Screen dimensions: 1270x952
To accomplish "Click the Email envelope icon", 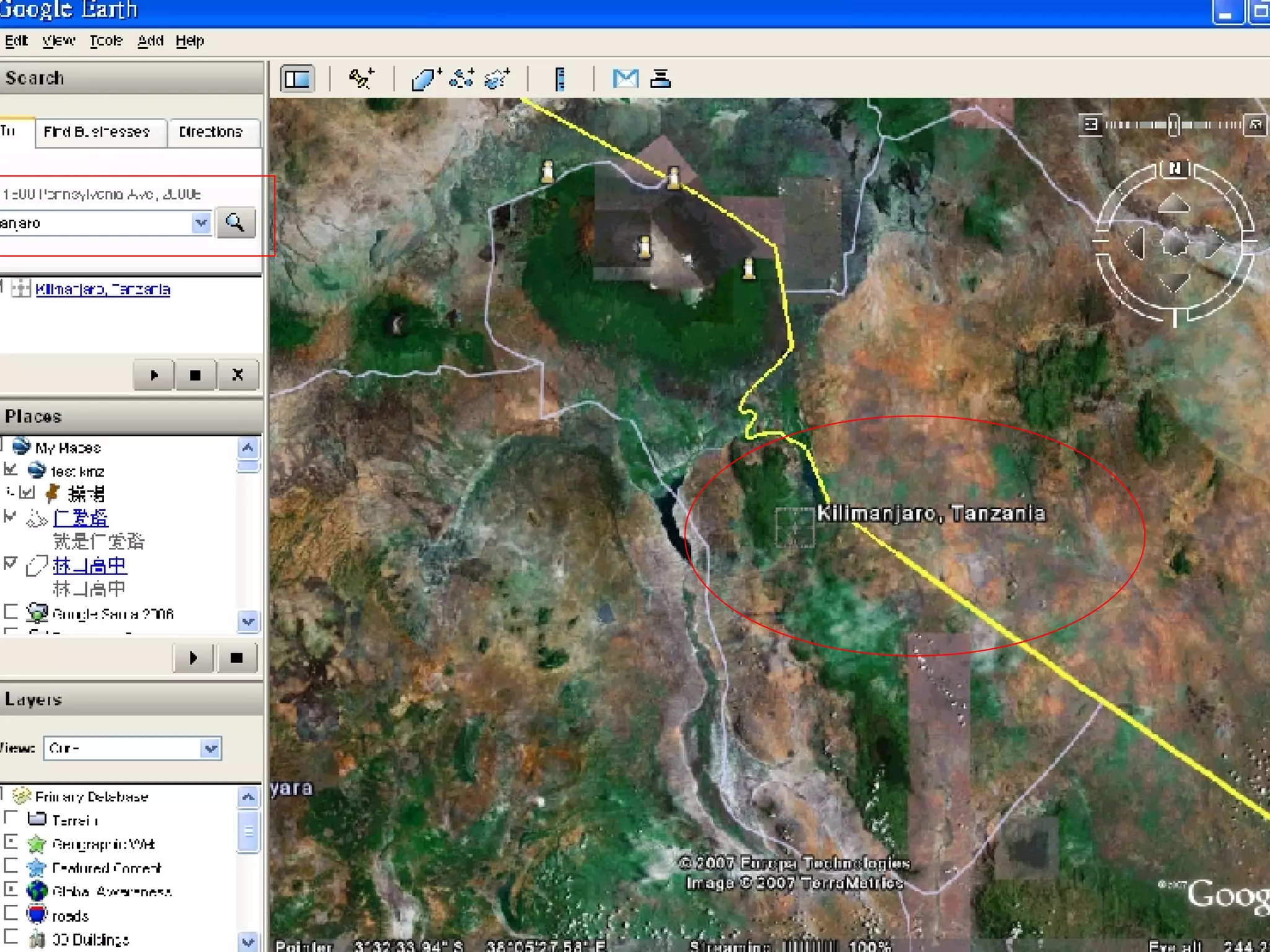I will point(625,79).
